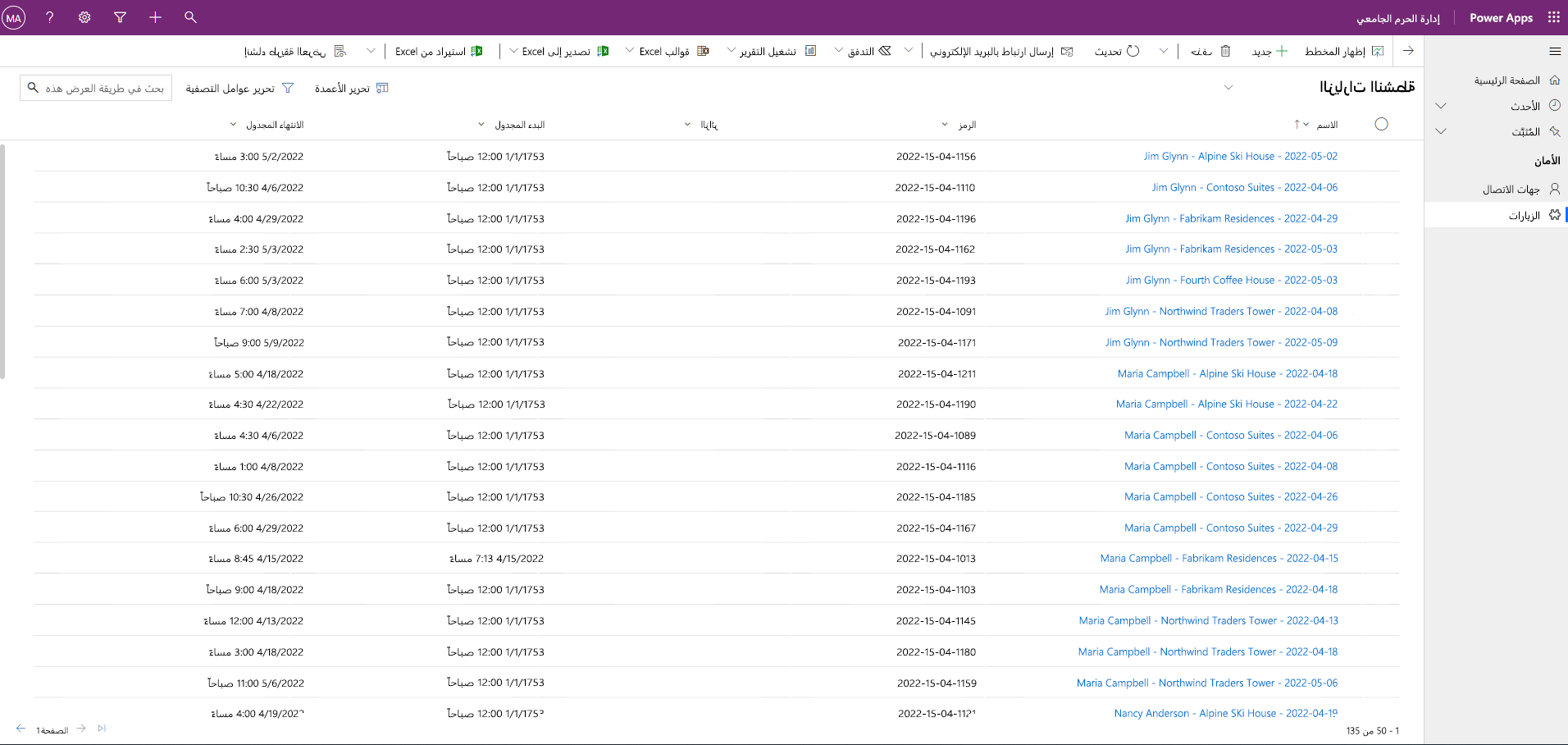Expand the recent items section chevron
1568x745 pixels.
1441,106
